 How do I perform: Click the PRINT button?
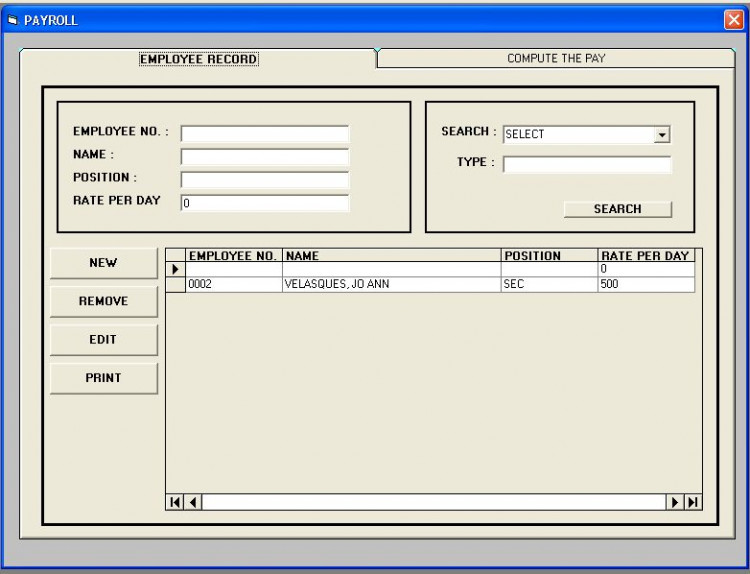coord(103,378)
